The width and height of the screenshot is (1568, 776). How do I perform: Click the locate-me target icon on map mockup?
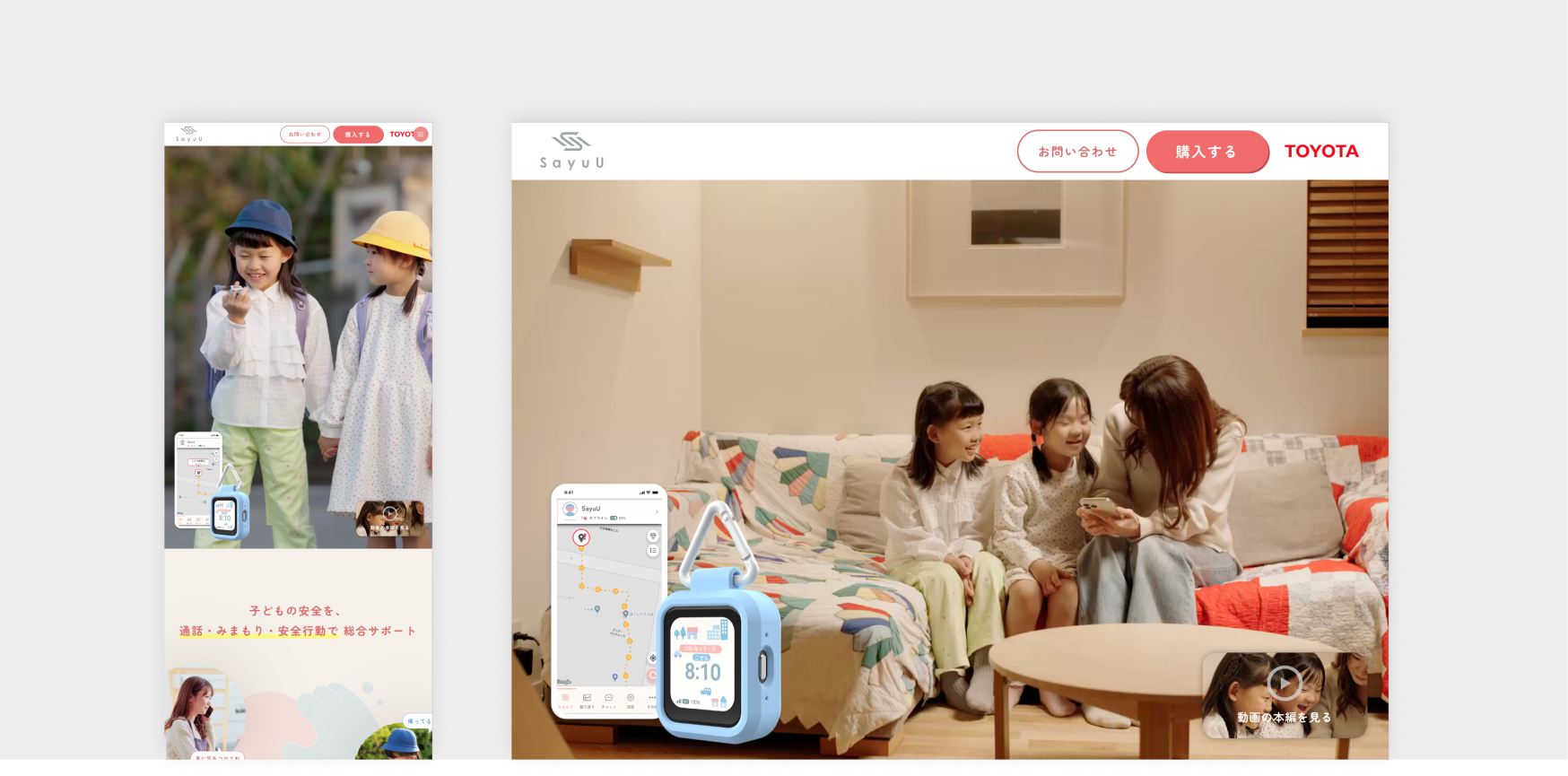[653, 658]
